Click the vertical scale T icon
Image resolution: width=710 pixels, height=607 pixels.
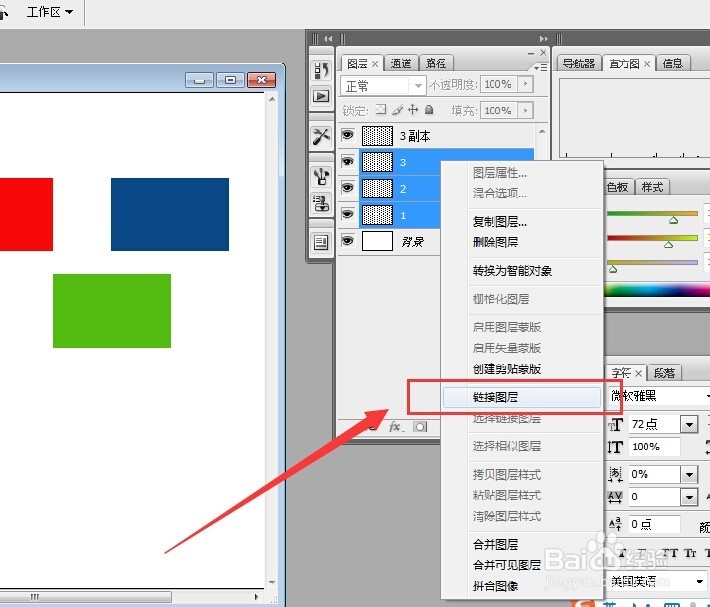[x=615, y=447]
